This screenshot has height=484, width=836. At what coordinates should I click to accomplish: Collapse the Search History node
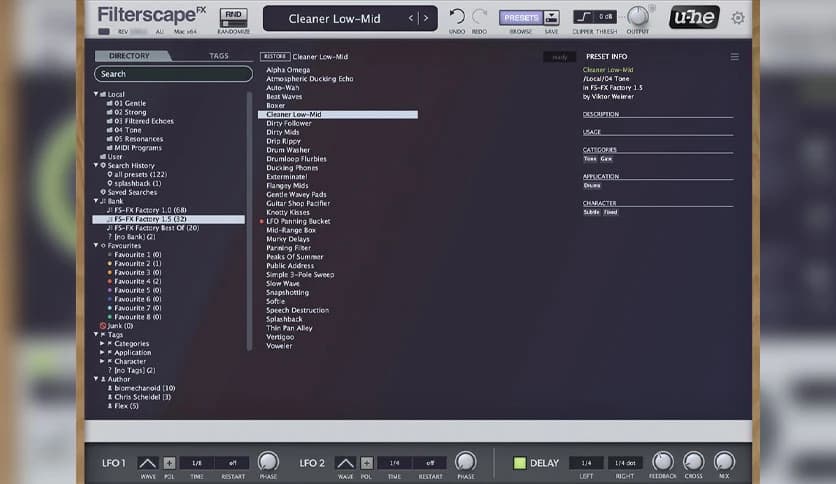tap(96, 165)
